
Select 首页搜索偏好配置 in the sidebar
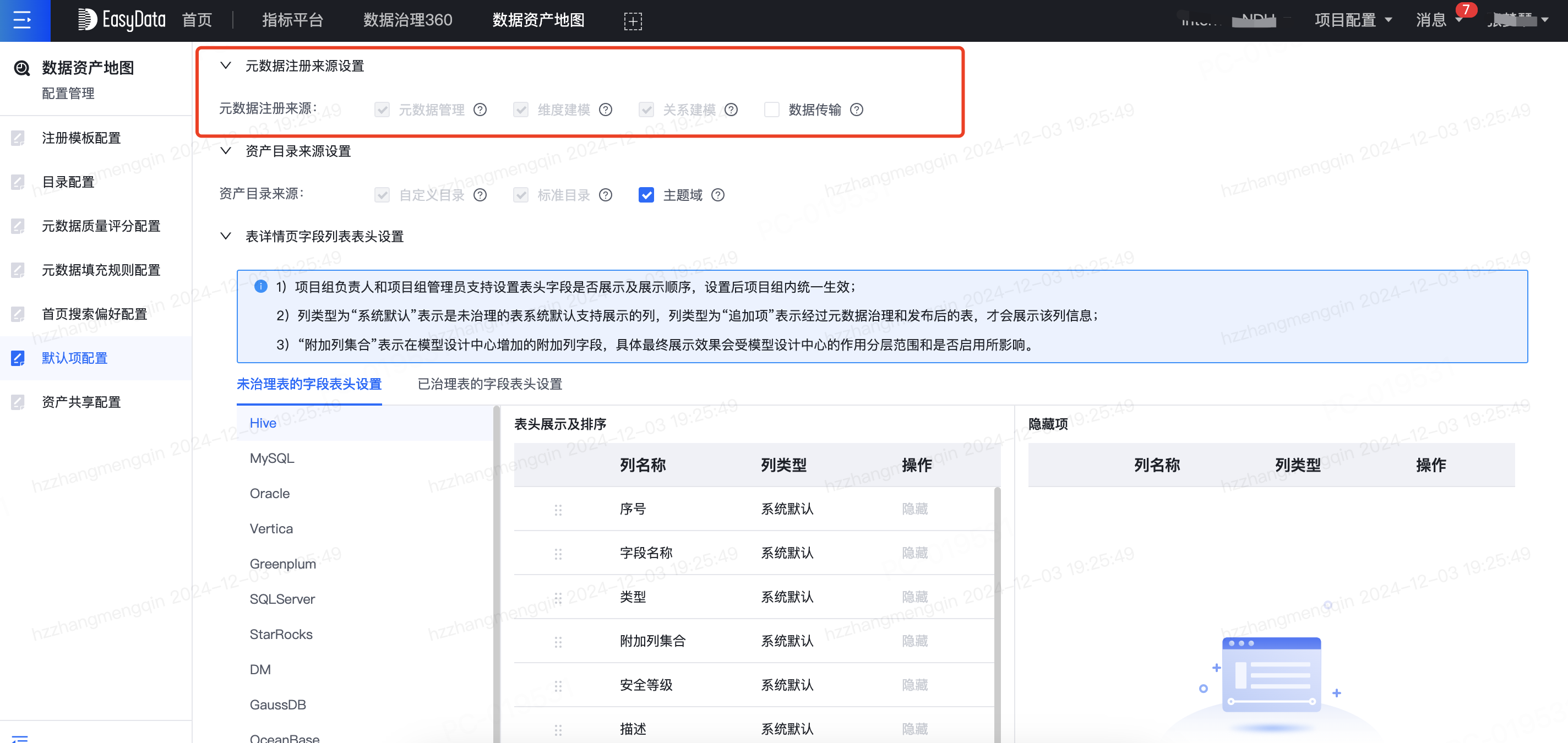[94, 314]
